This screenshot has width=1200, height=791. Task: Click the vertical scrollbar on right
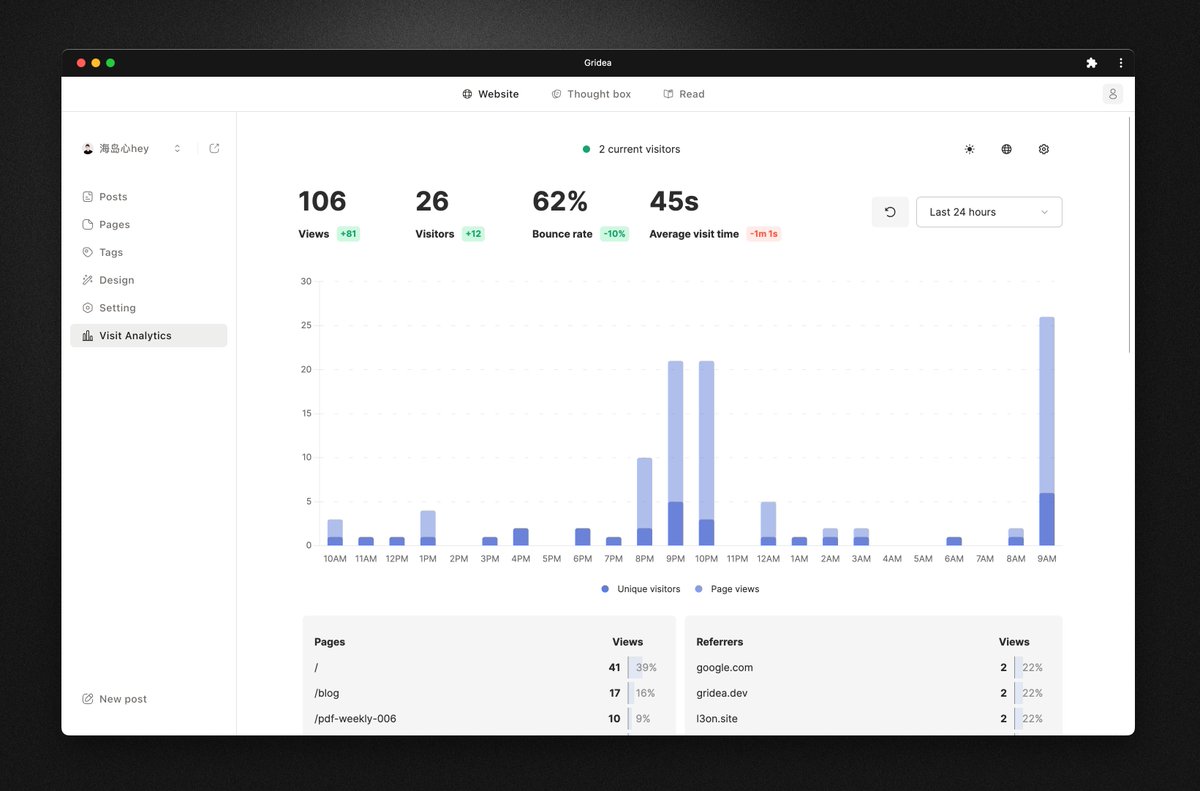coord(1129,235)
